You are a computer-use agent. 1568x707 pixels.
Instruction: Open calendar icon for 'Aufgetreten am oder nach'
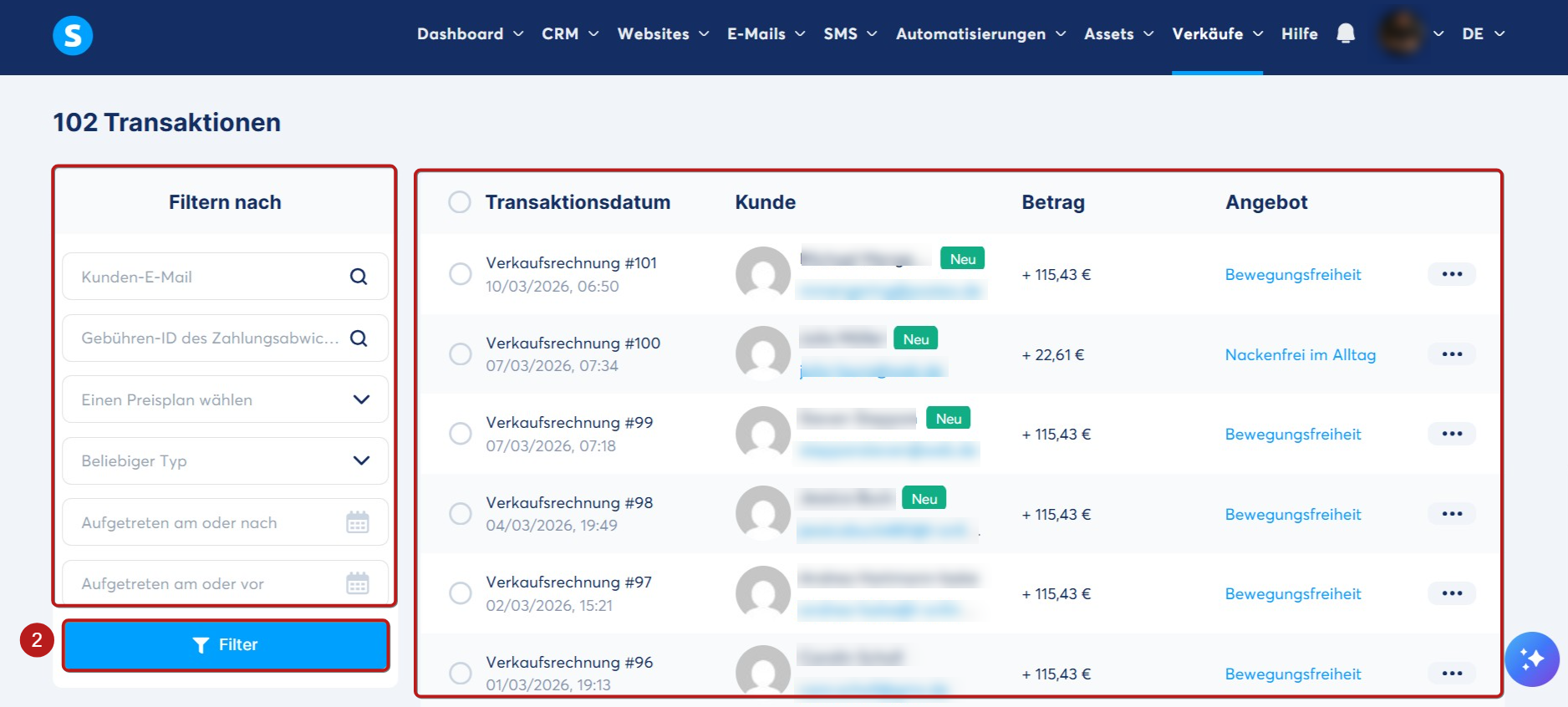click(358, 522)
